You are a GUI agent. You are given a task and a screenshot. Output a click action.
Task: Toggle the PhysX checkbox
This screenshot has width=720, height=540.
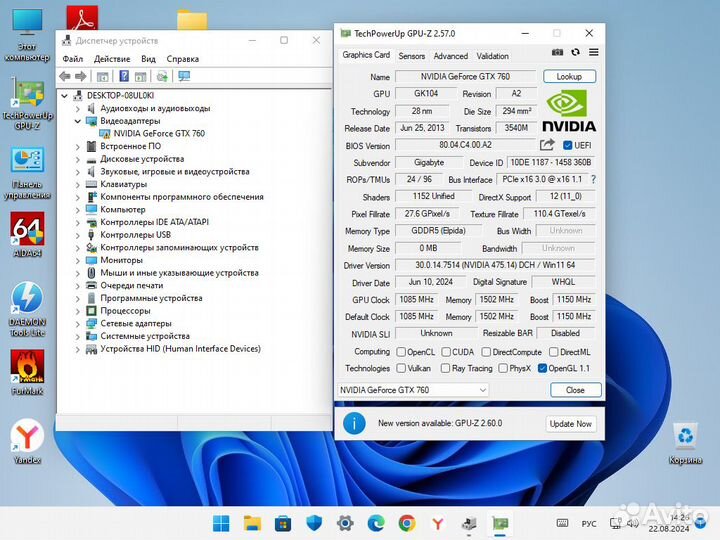click(503, 368)
